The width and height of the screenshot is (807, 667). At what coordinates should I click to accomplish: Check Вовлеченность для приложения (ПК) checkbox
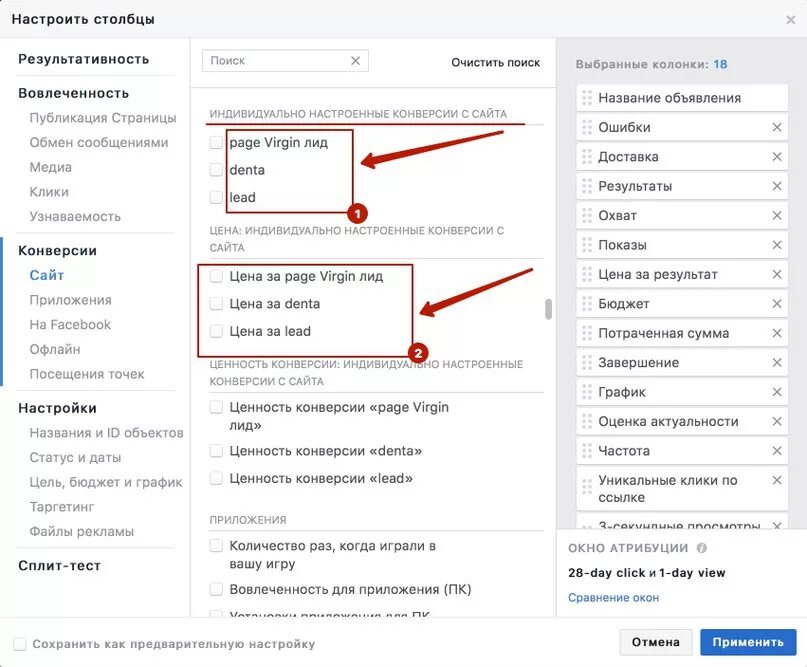point(216,589)
